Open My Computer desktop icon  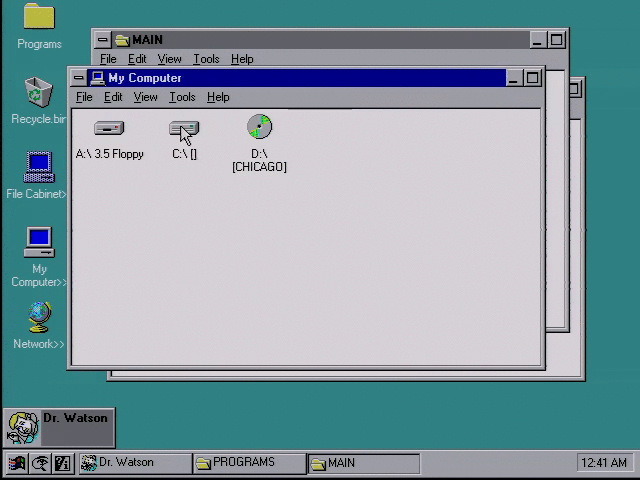(39, 242)
